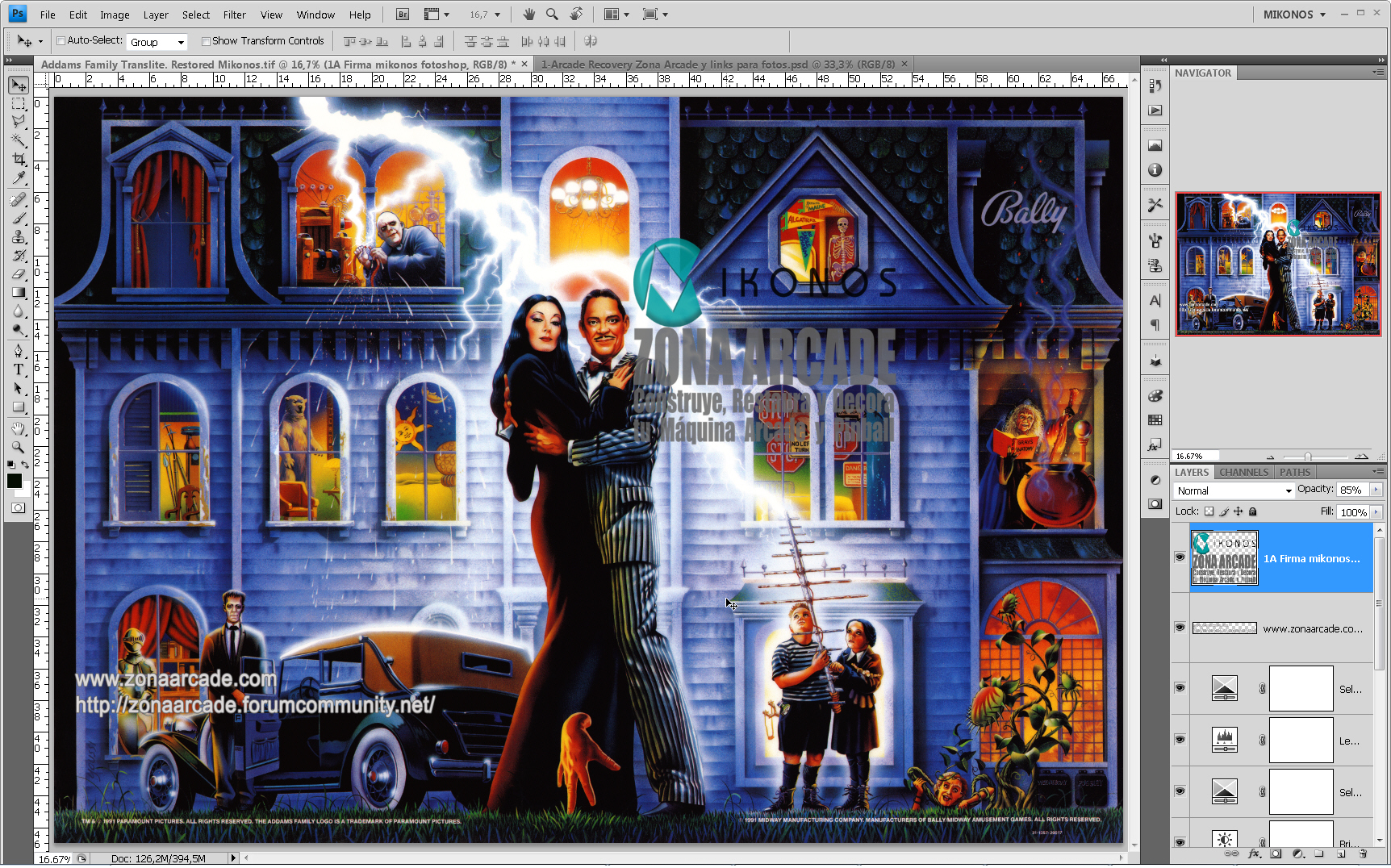
Task: Launch Bridge from the Br icon
Action: (x=403, y=15)
